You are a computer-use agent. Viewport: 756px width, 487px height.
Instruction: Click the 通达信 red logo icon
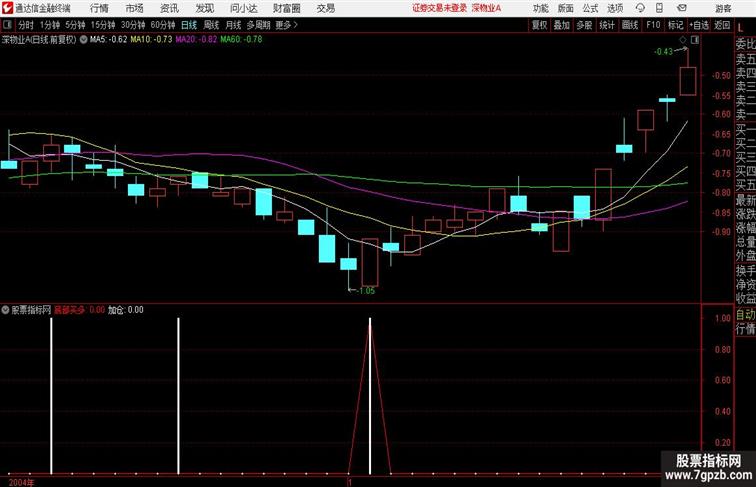(7, 8)
